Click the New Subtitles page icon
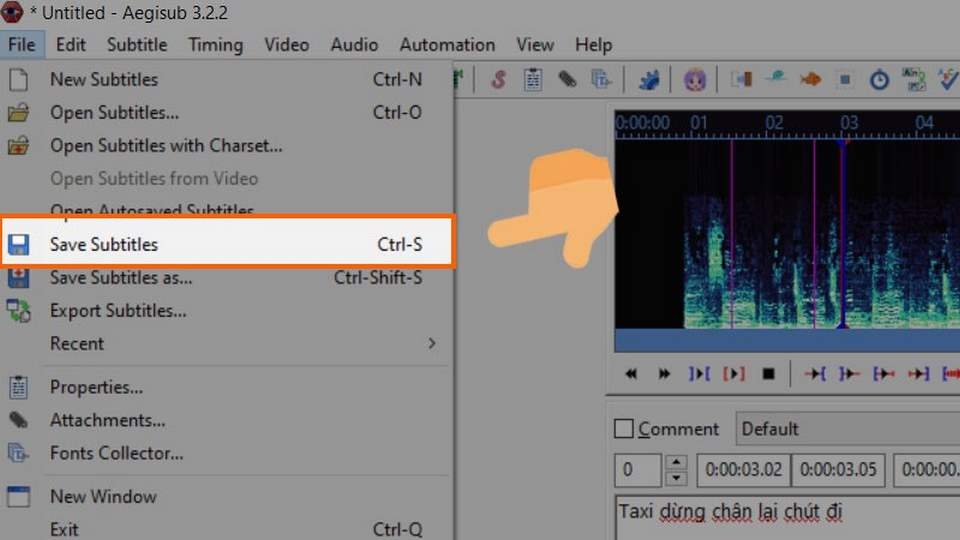 pyautogui.click(x=18, y=80)
